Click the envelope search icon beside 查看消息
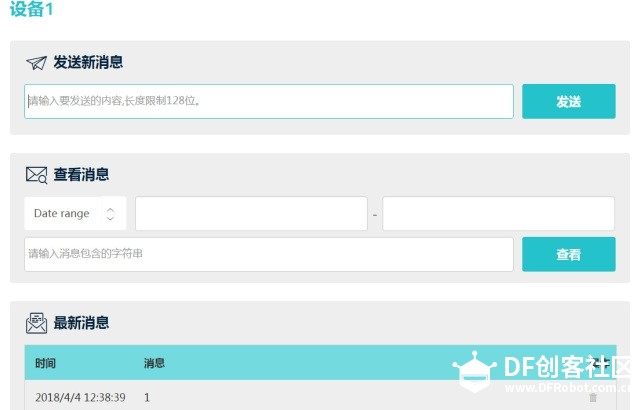This screenshot has height=410, width=640. [37, 175]
